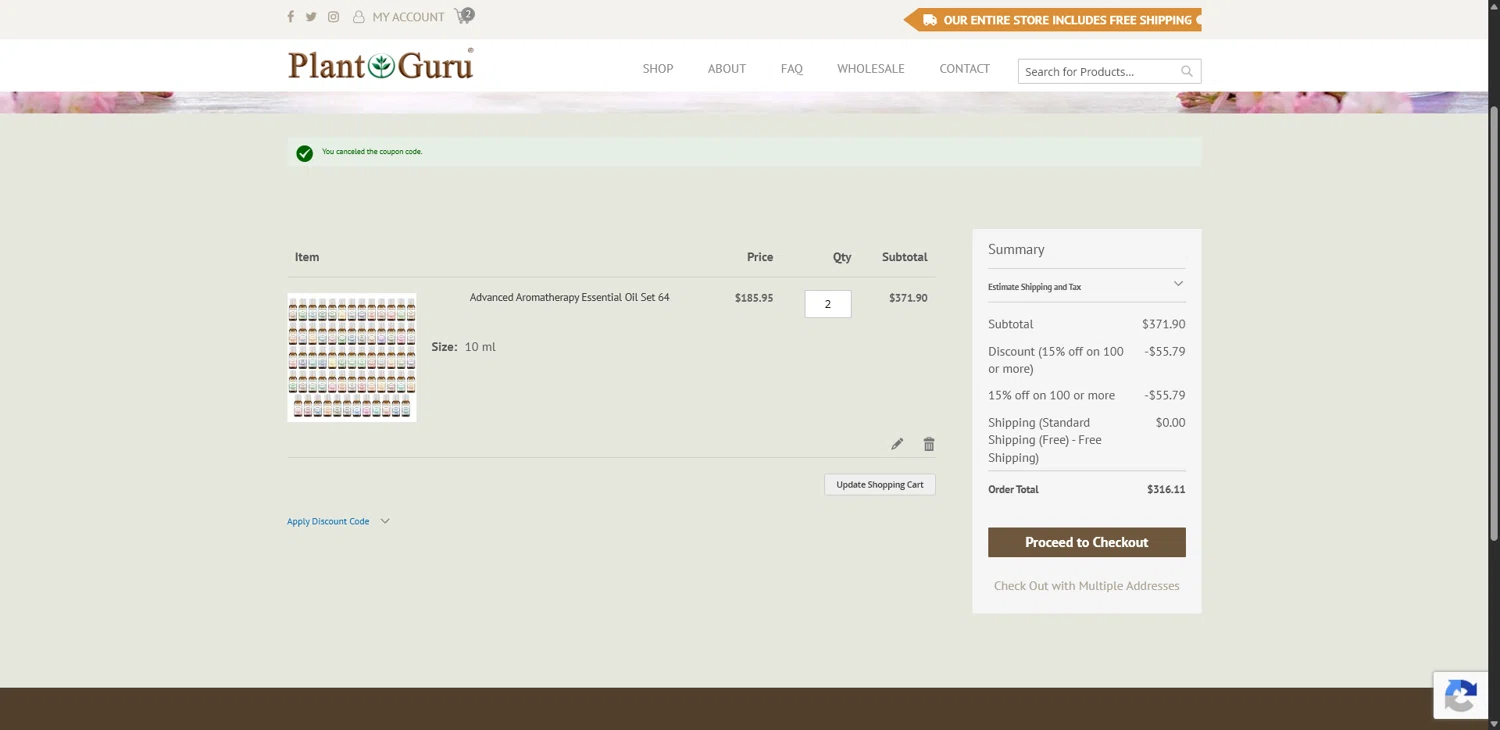Open Advanced Aromatherapy Essential Oil Set 64 link

[570, 297]
